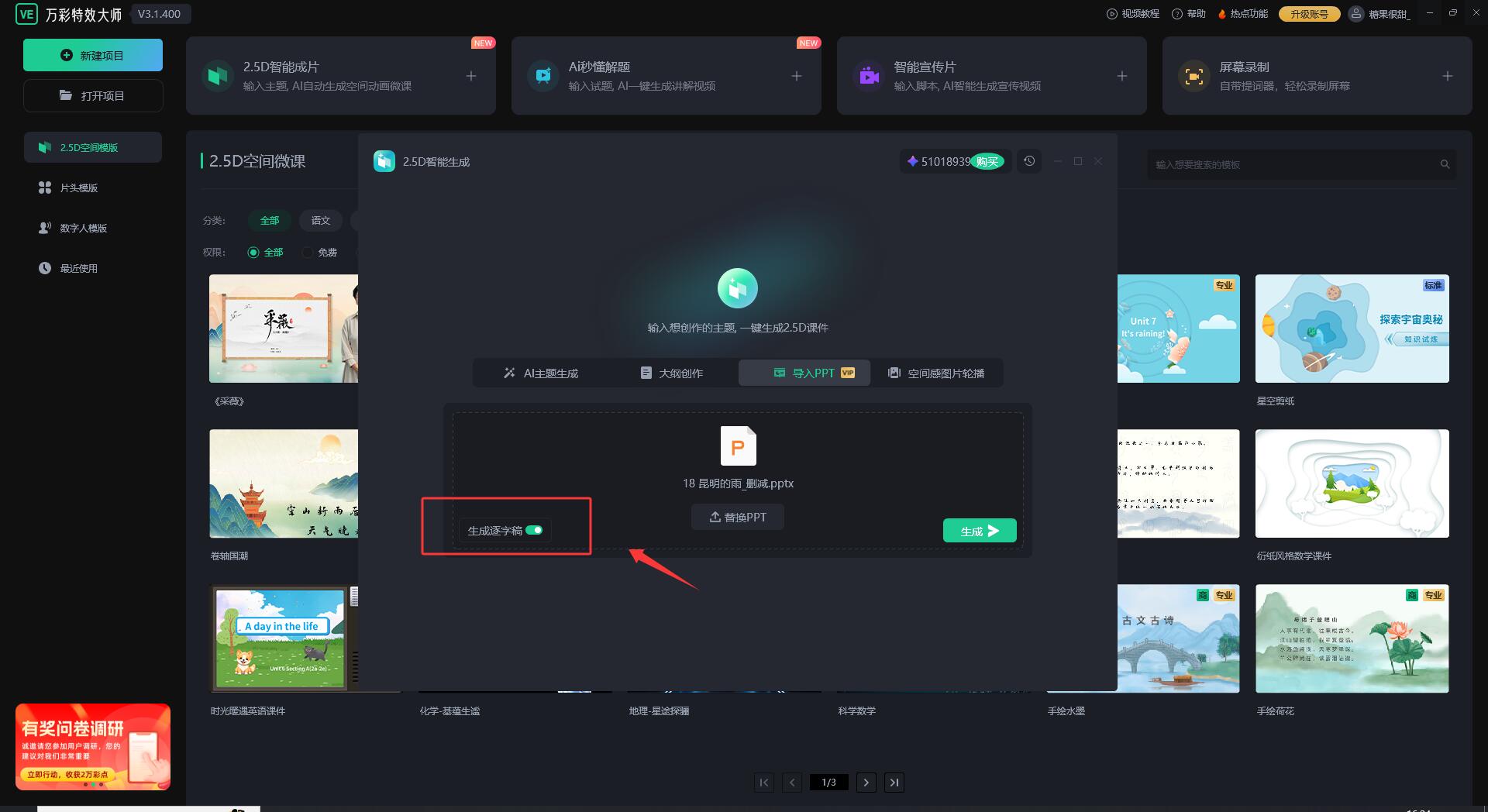Viewport: 1488px width, 812px height.
Task: Click the 帮助 help icon
Action: click(x=1177, y=14)
